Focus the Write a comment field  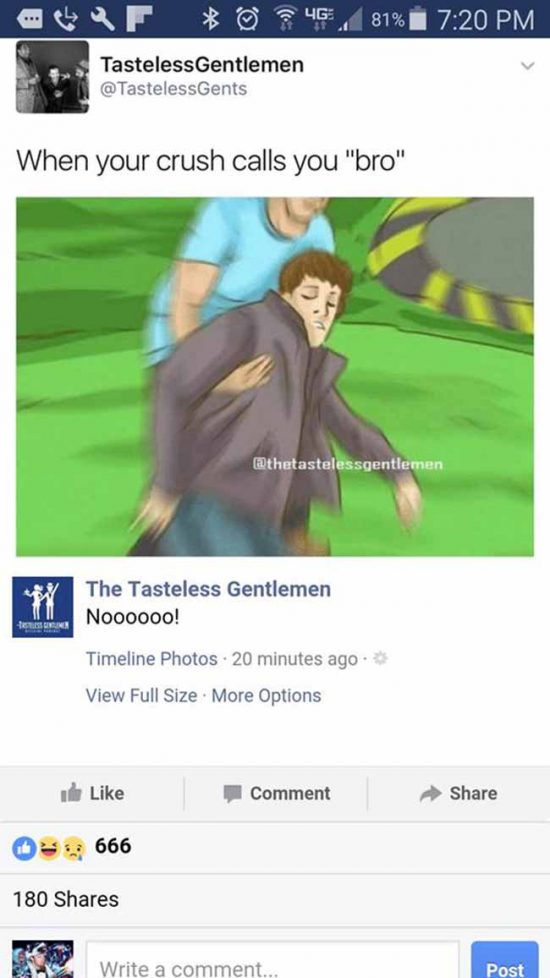pyautogui.click(x=273, y=960)
